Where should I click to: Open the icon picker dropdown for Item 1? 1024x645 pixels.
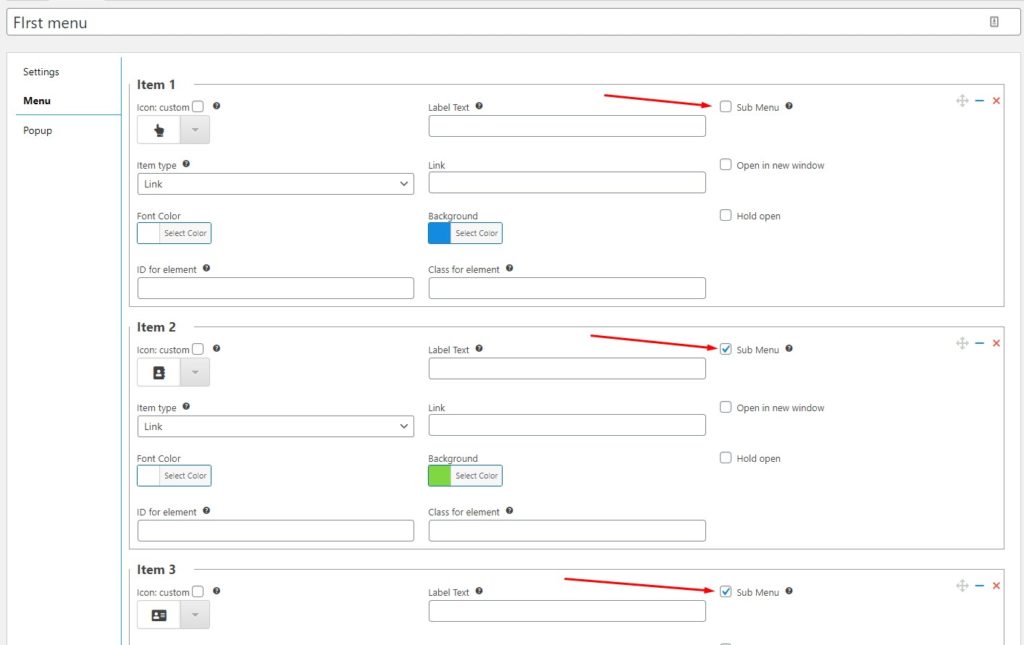click(x=195, y=129)
